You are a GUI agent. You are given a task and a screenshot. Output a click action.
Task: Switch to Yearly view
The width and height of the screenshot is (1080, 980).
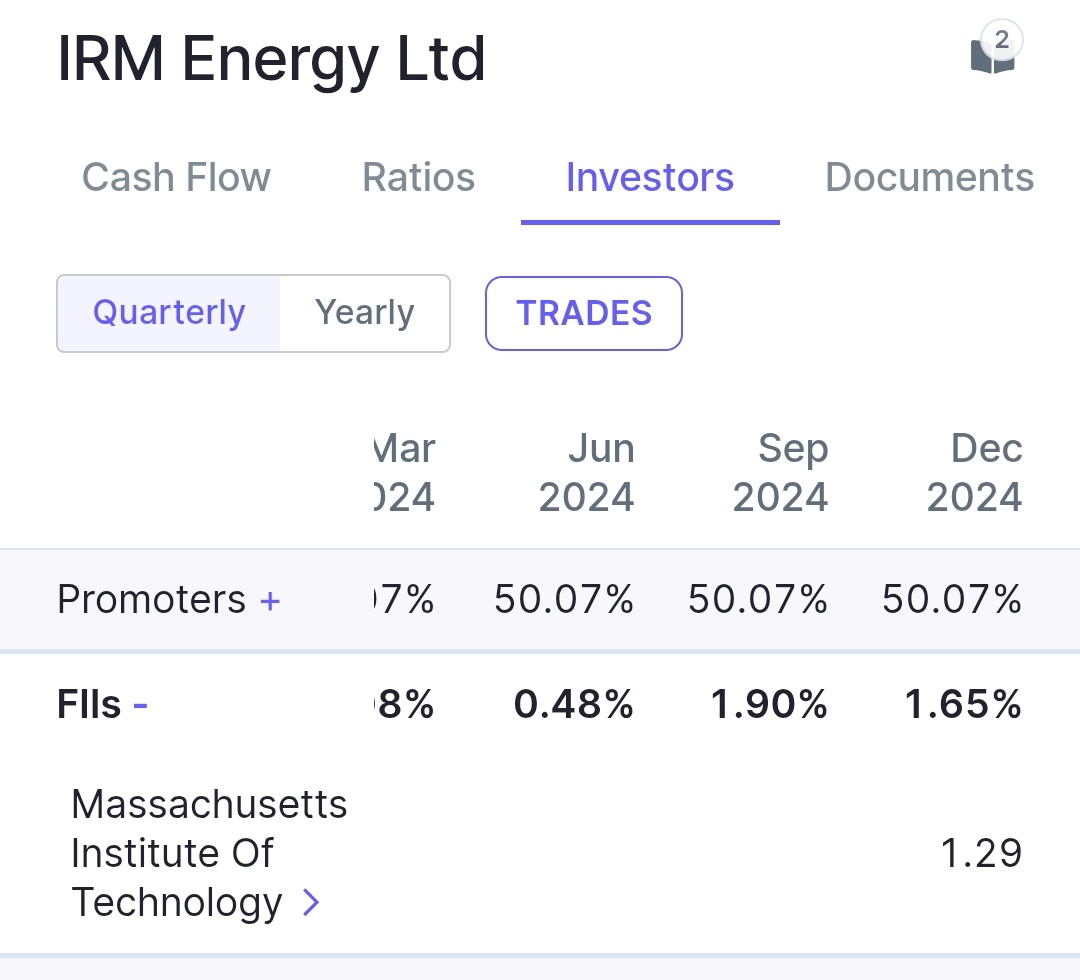[364, 313]
